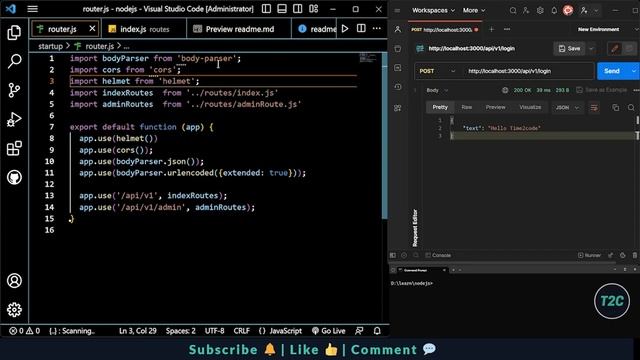
Task: Open the response Body dropdown
Action: [437, 90]
